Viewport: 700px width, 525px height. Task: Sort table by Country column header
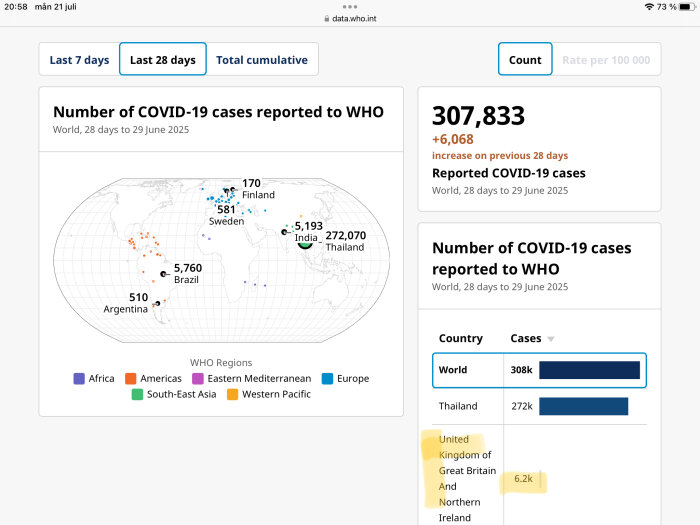[460, 339]
